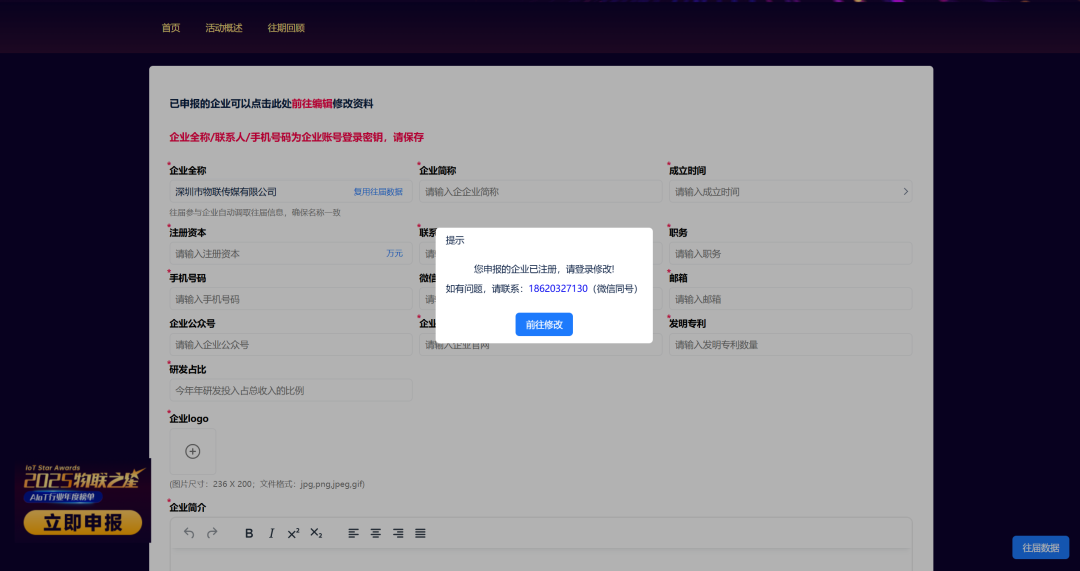Align text left in the editor
Image resolution: width=1080 pixels, height=571 pixels.
(354, 533)
